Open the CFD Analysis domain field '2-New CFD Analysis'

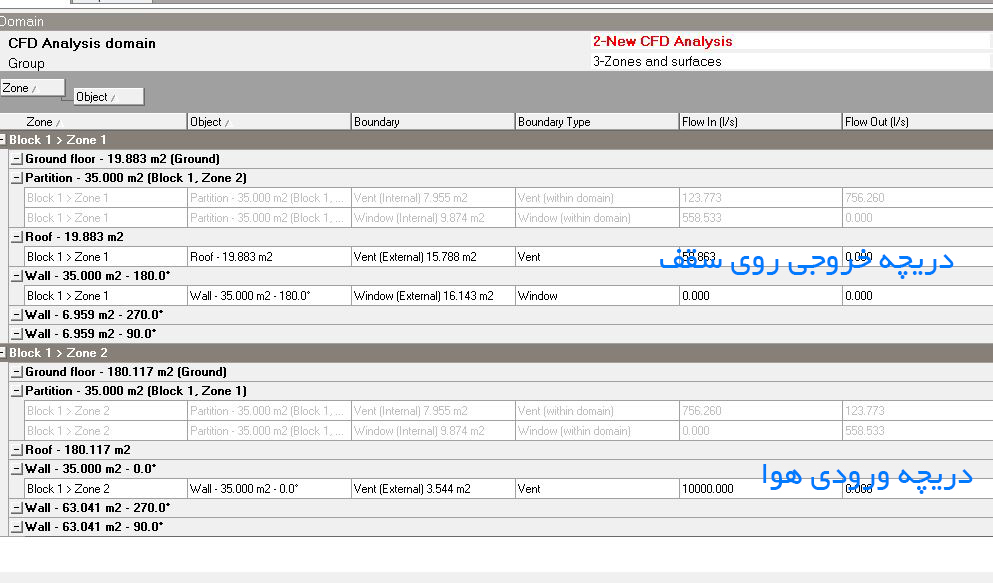(790, 42)
